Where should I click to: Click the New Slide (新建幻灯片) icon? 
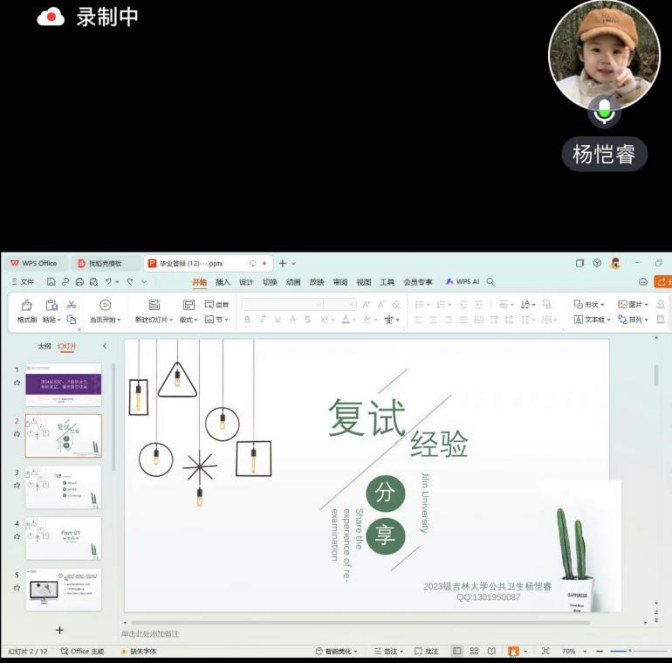coord(153,305)
